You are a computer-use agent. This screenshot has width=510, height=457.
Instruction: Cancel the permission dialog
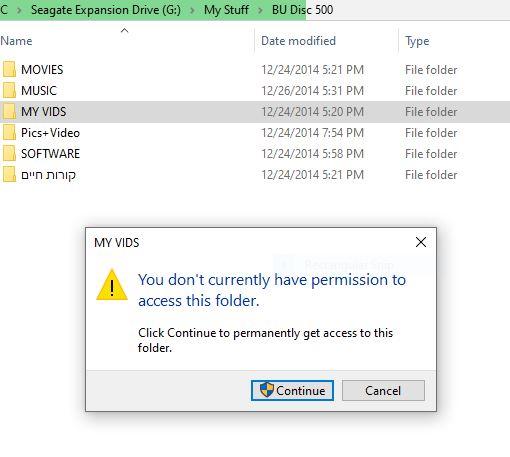pyautogui.click(x=383, y=390)
